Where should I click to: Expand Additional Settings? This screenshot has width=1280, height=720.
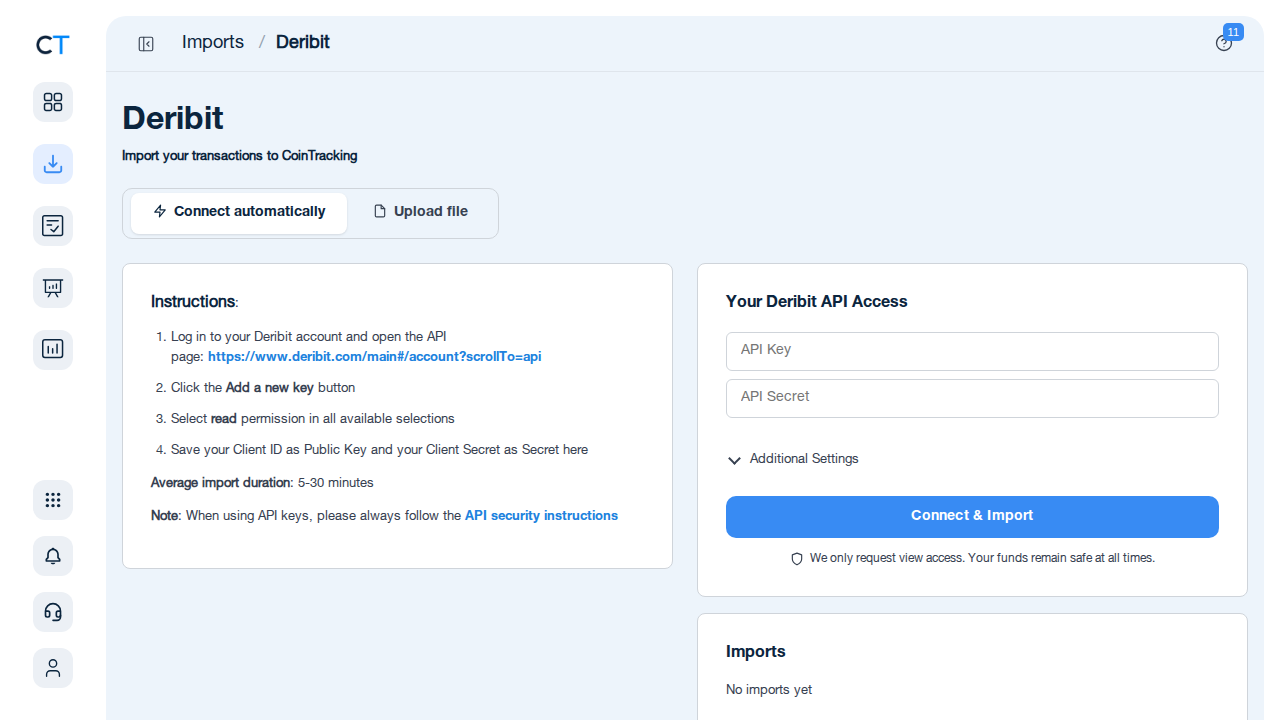793,459
